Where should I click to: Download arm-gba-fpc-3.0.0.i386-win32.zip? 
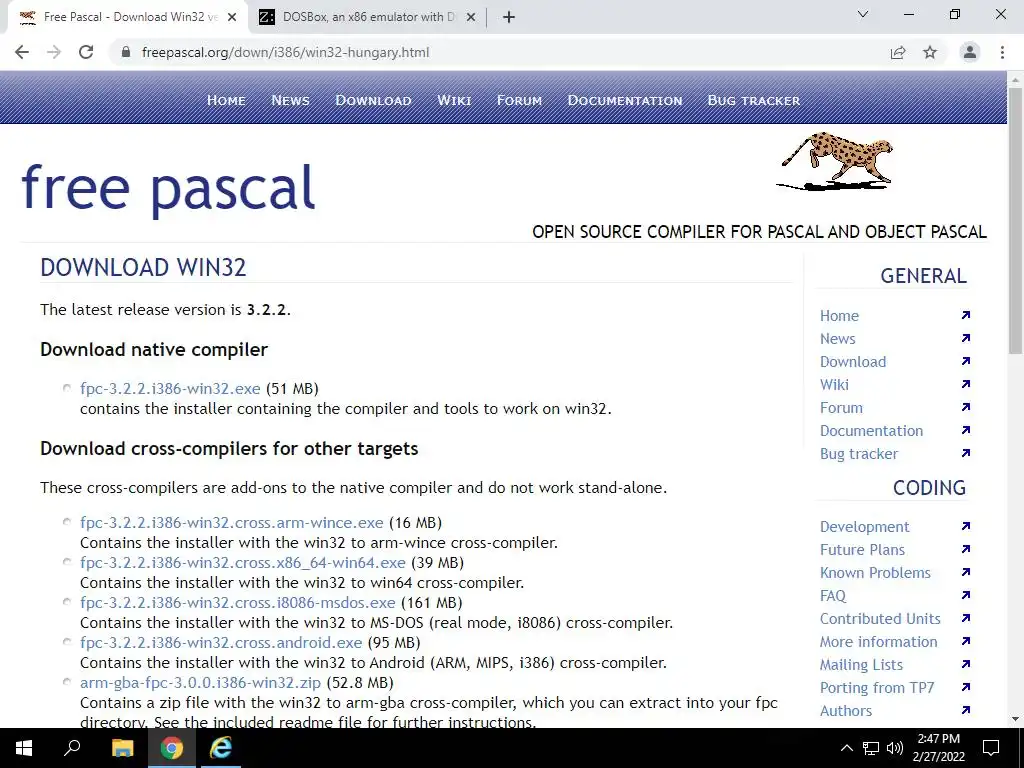200,682
